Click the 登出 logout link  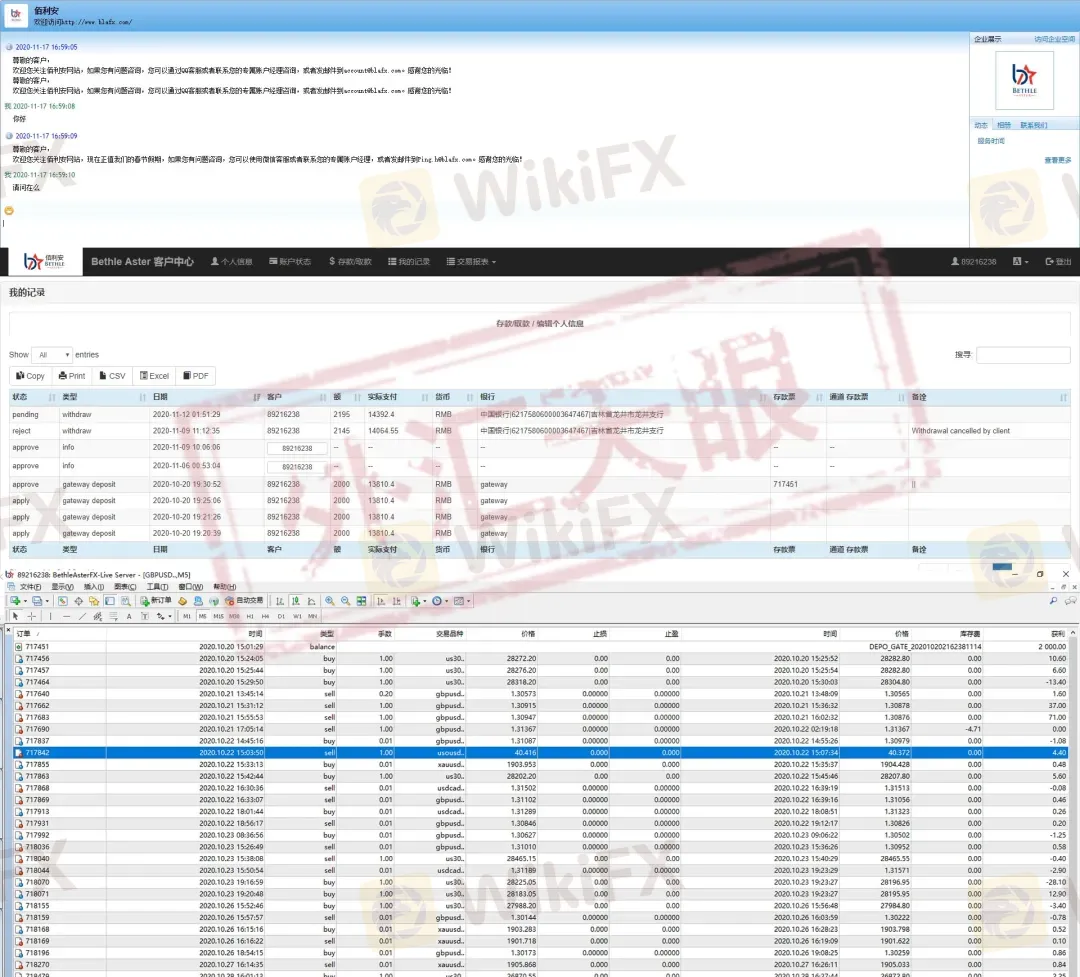pos(1058,262)
